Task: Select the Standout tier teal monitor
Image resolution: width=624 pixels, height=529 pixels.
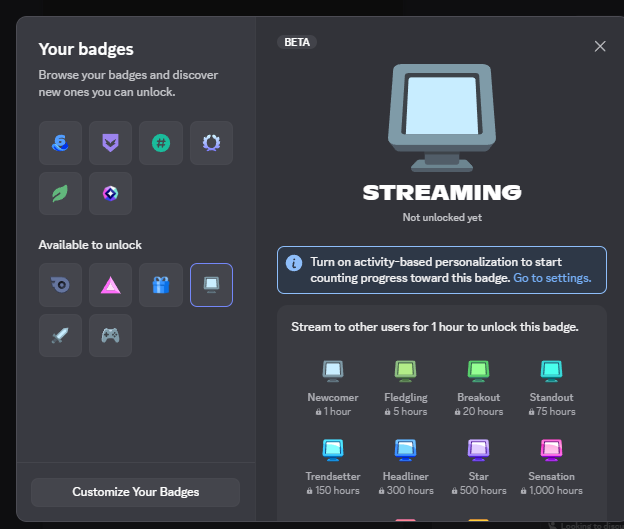Action: point(552,371)
